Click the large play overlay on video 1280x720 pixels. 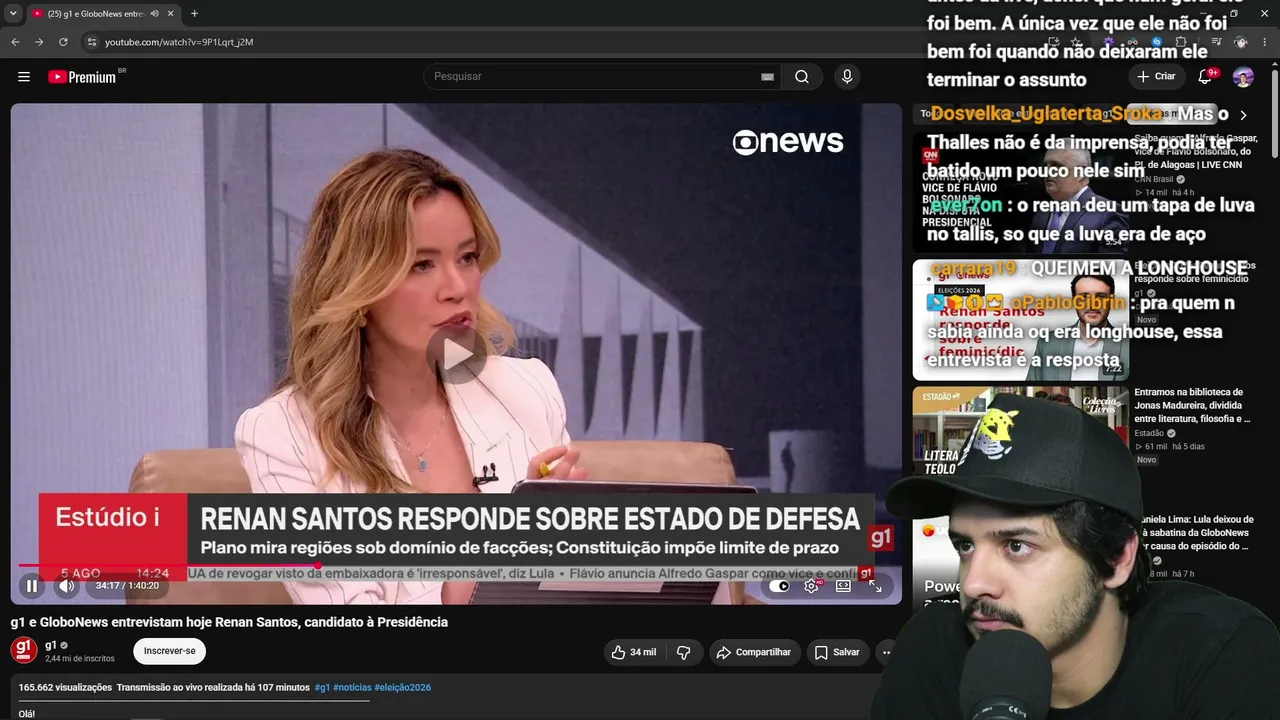point(457,354)
